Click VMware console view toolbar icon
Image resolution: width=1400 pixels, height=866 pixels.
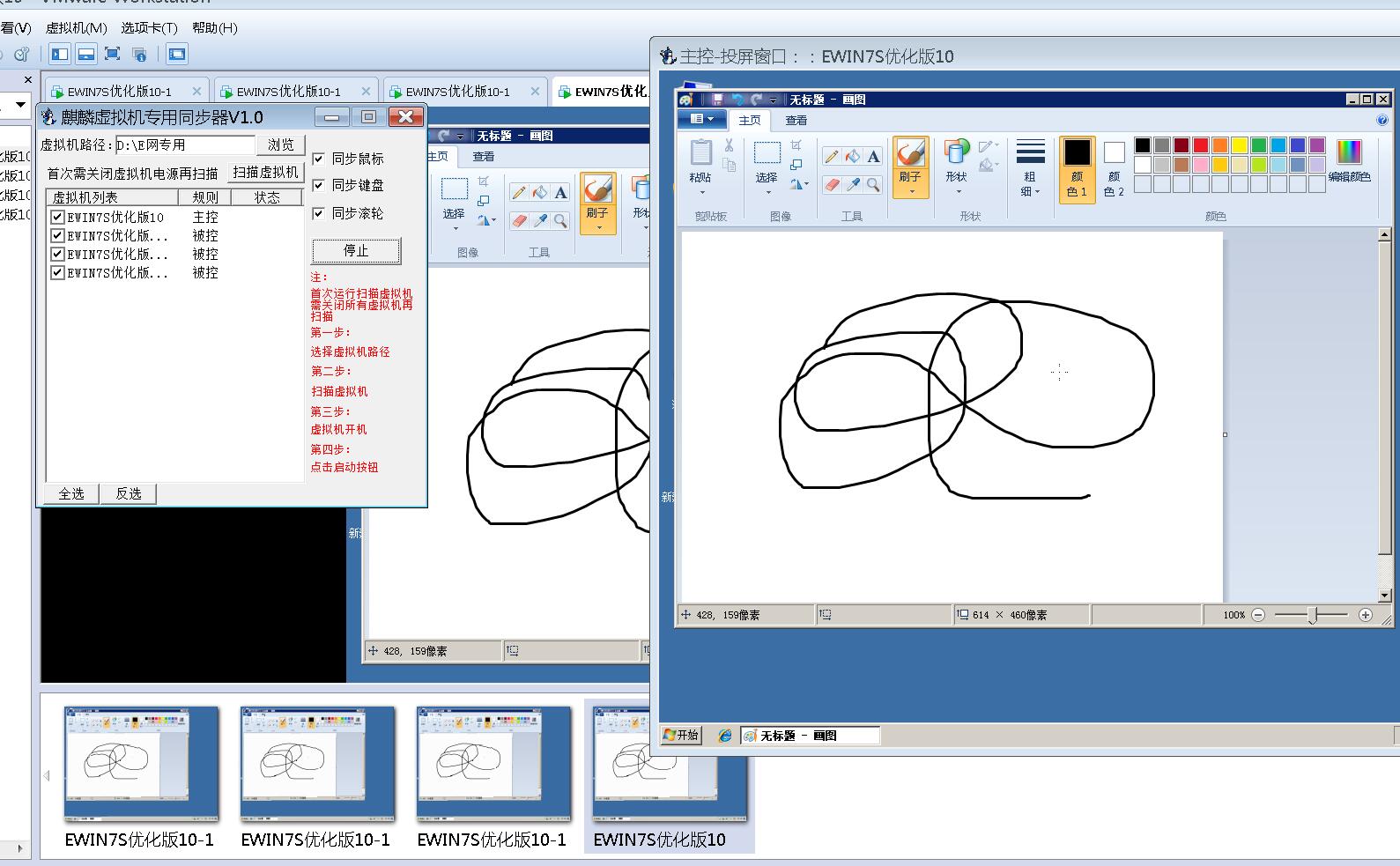pos(177,55)
